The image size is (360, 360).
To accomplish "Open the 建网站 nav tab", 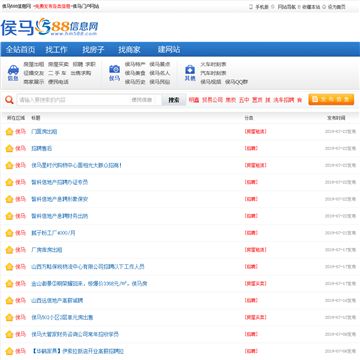I will (169, 50).
